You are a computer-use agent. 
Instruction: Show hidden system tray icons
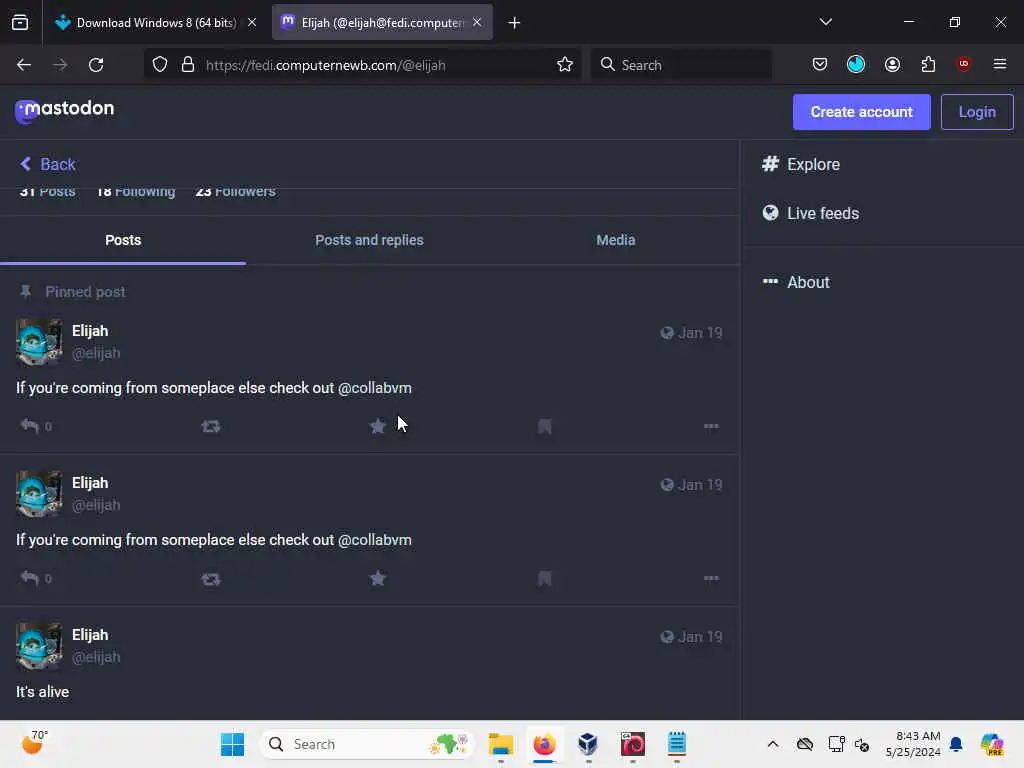point(773,744)
